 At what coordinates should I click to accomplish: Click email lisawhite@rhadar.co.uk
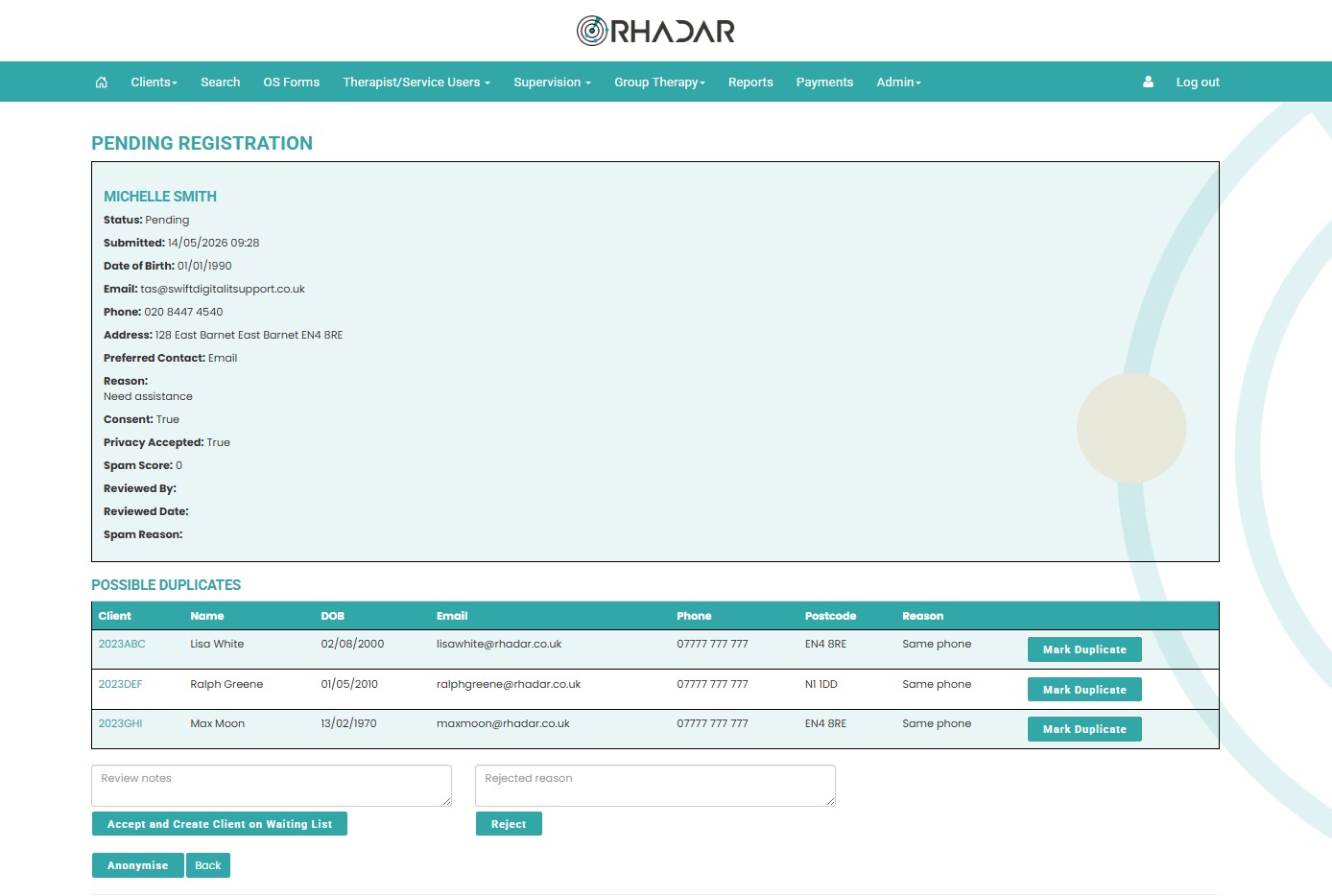[x=499, y=644]
